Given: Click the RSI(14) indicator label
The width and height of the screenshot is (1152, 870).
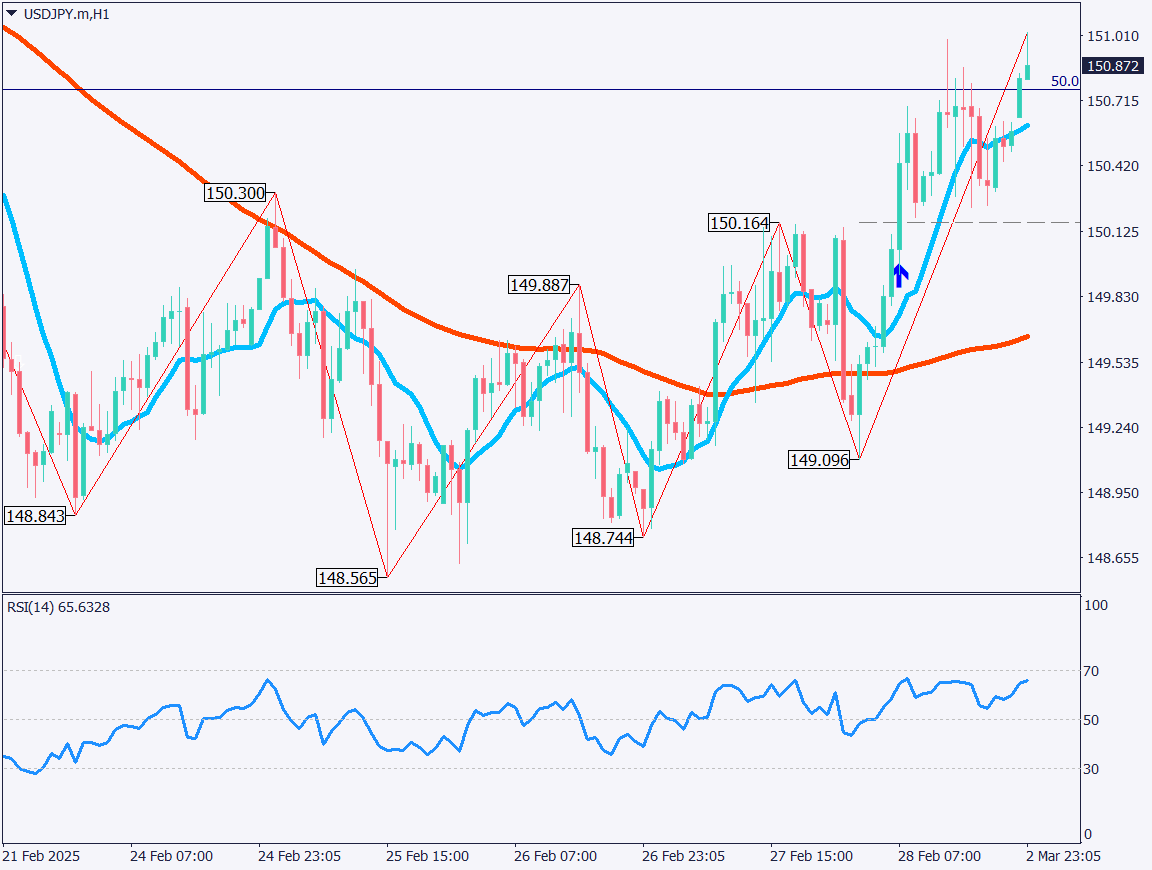Looking at the screenshot, I should [58, 607].
